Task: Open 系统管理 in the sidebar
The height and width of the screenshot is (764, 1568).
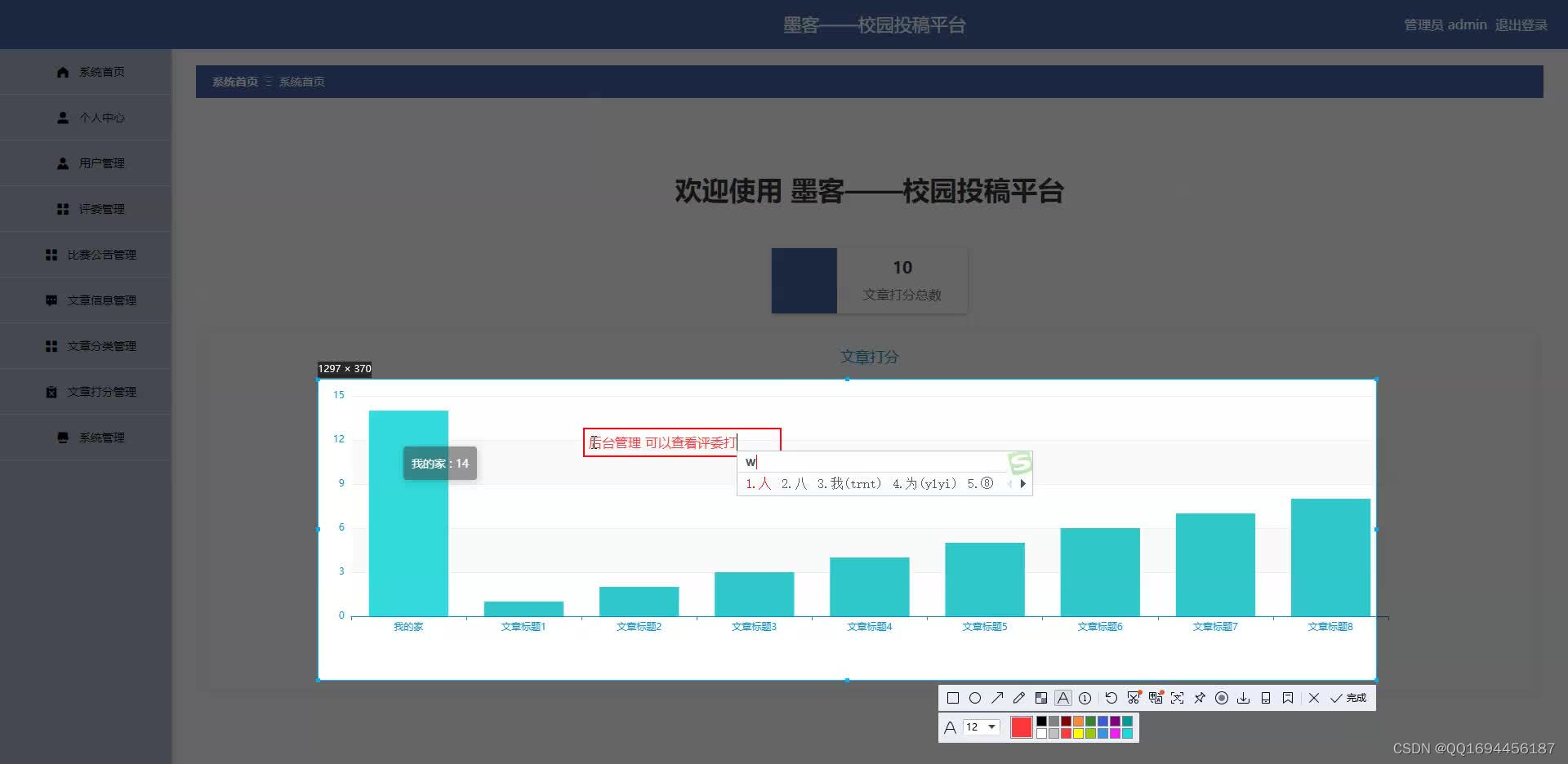Action: click(86, 438)
